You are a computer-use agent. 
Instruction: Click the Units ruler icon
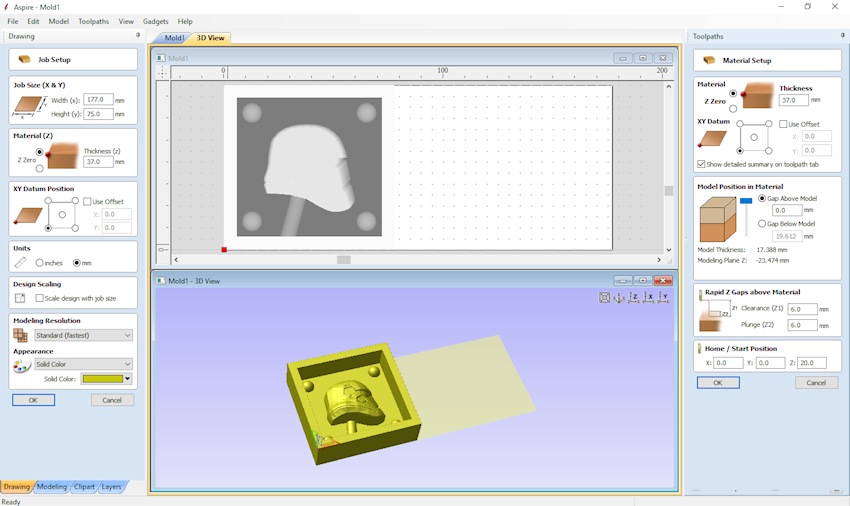point(21,262)
